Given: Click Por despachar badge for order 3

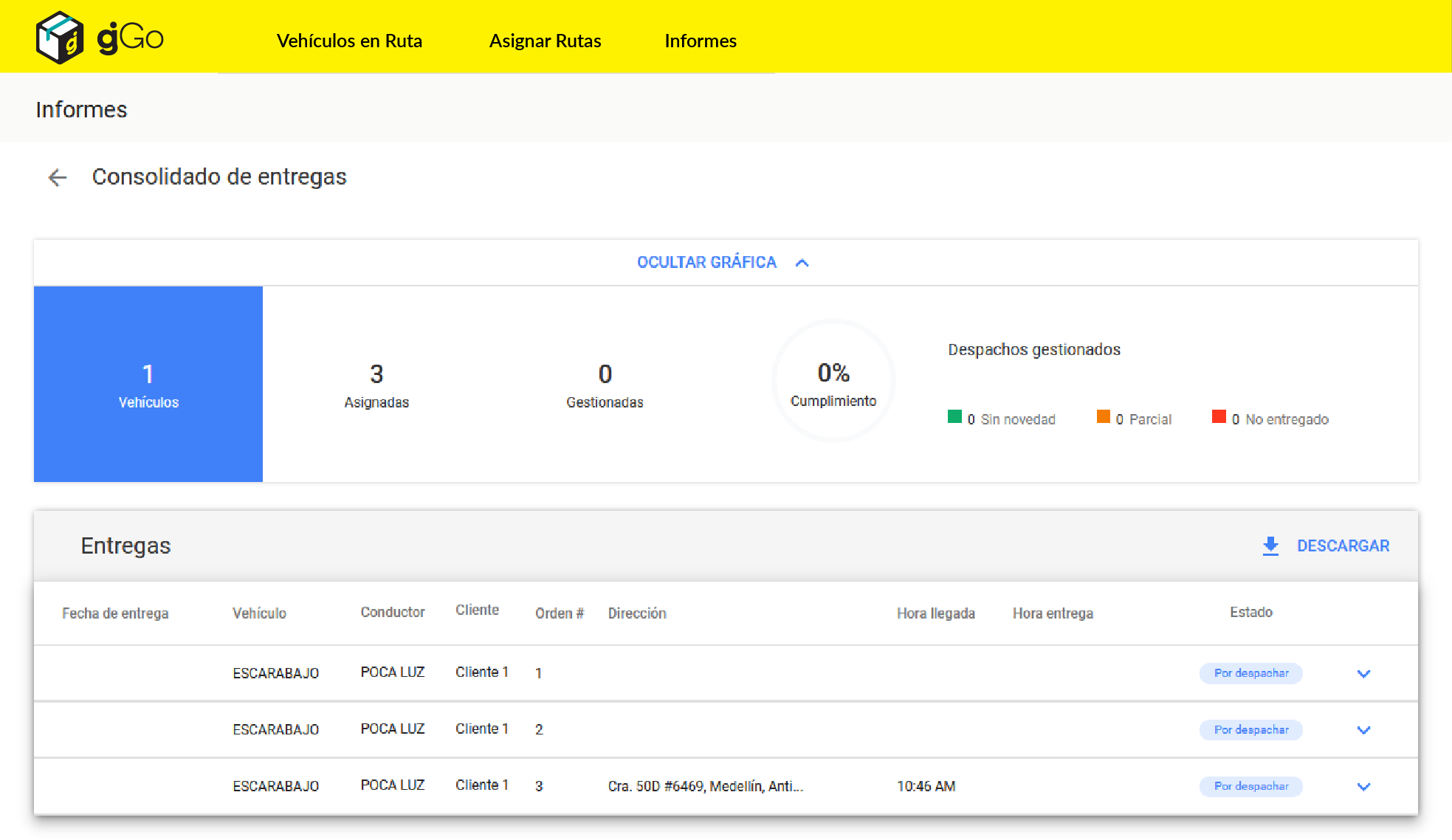Looking at the screenshot, I should pos(1250,786).
